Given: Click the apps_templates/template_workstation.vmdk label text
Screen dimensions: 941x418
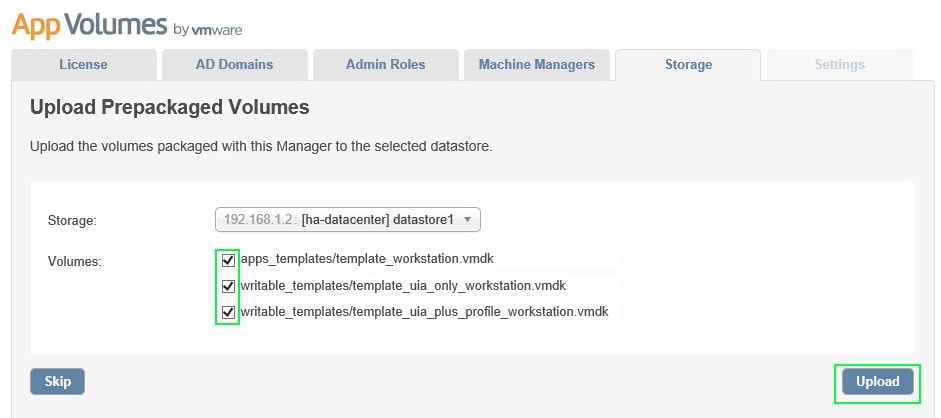Looking at the screenshot, I should coord(367,259).
